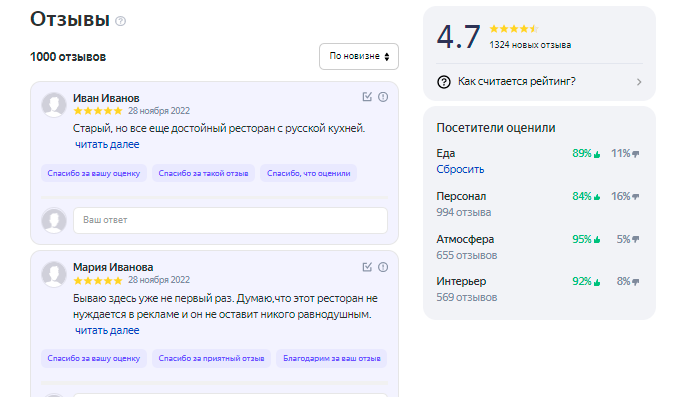Open the По новизне sort dropdown
684x397 pixels.
359,56
